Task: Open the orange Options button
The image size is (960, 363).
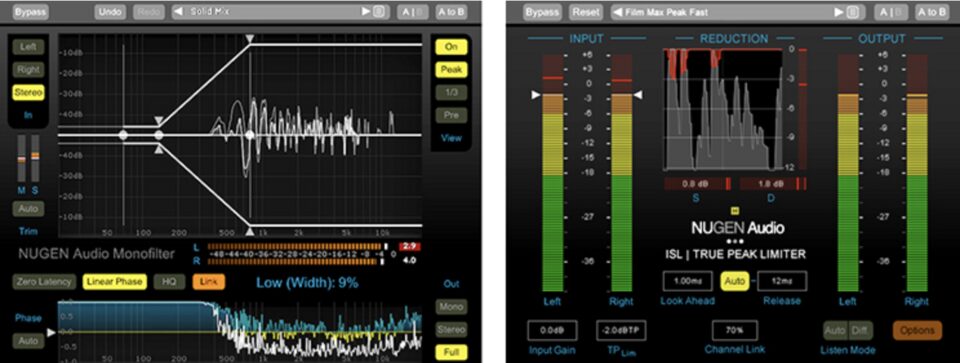Action: pyautogui.click(x=917, y=331)
